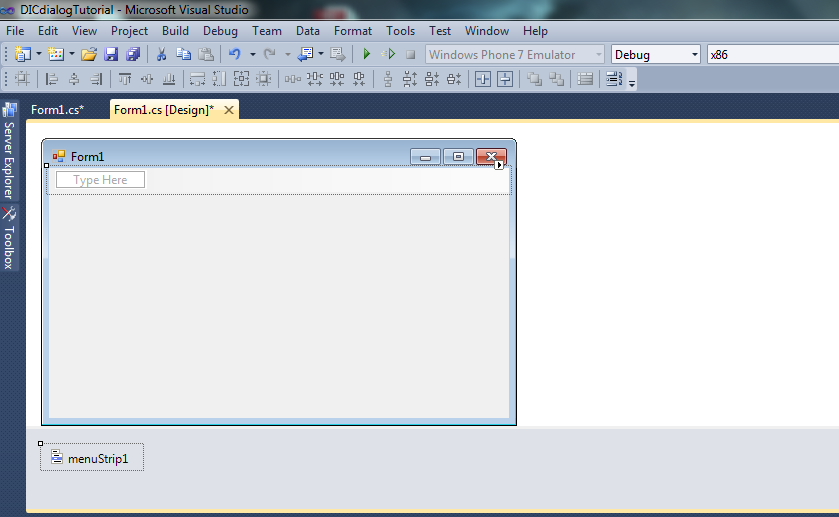This screenshot has height=517, width=839.
Task: Click the Size to Grid icon
Action: coord(263,79)
